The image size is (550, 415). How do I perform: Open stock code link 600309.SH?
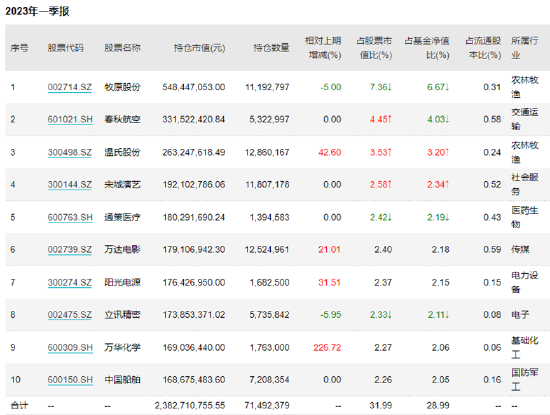point(70,348)
